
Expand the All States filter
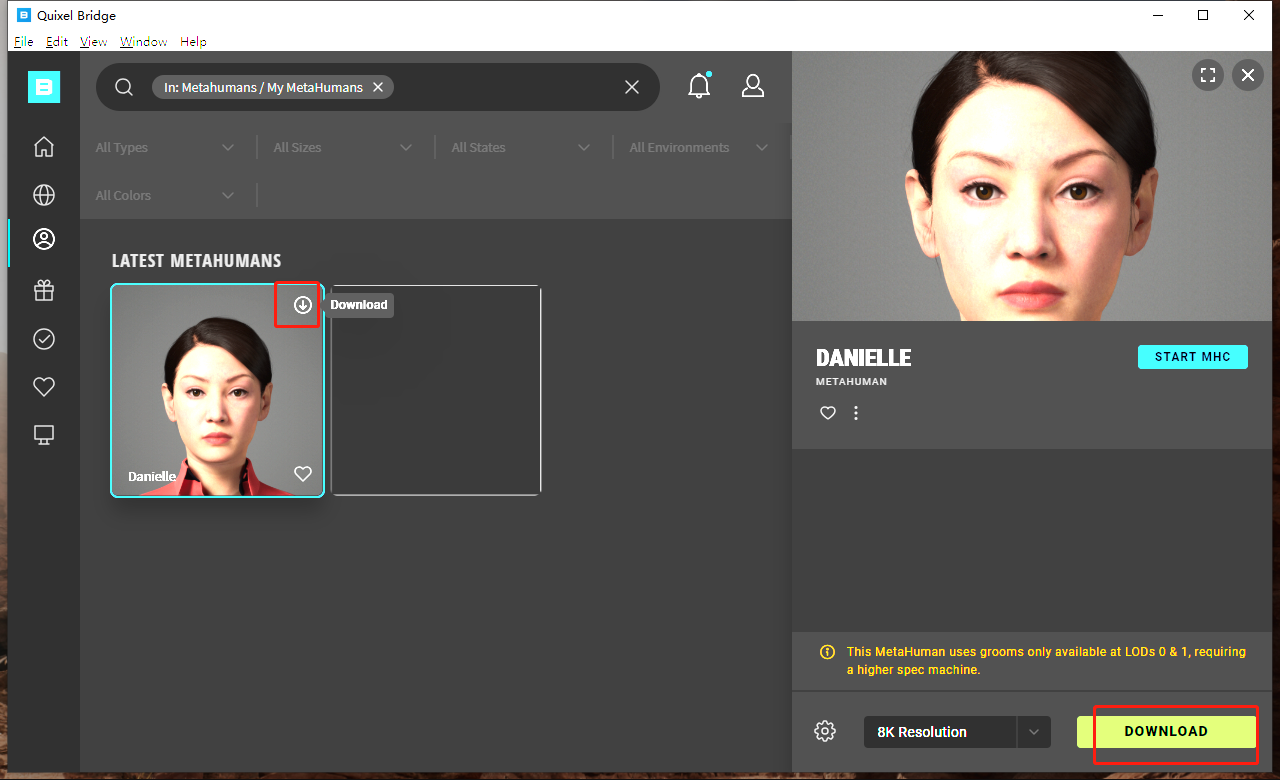tap(521, 147)
